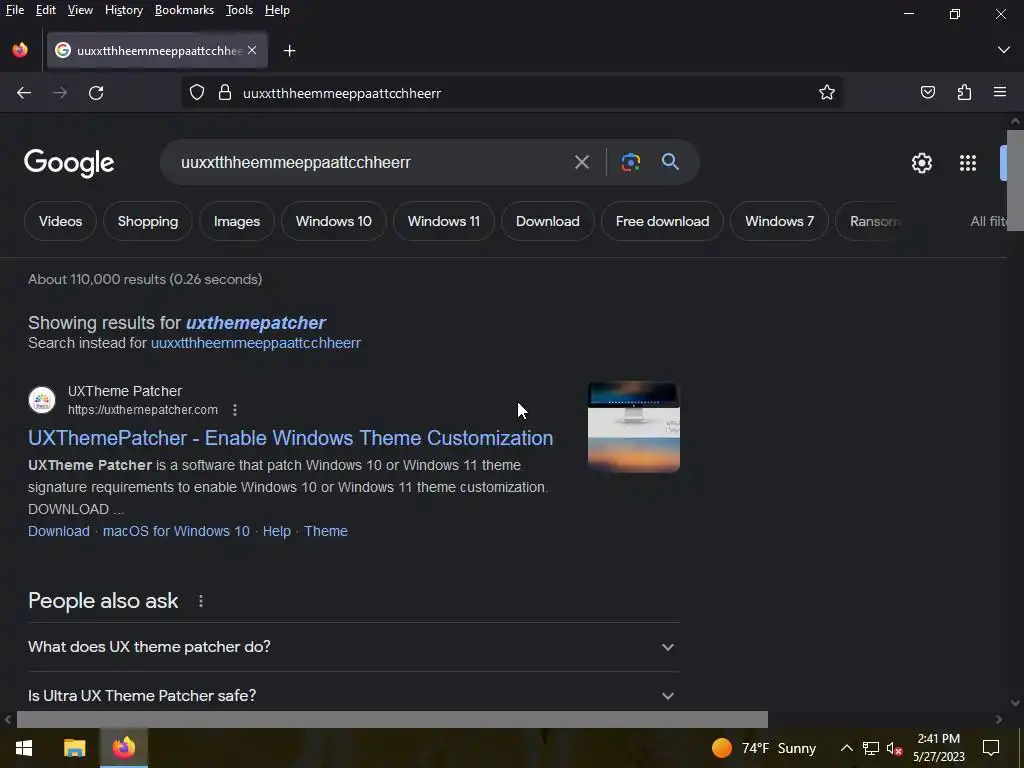Click the corrected term uxthemepatcher link
Image resolution: width=1024 pixels, height=768 pixels.
(255, 323)
